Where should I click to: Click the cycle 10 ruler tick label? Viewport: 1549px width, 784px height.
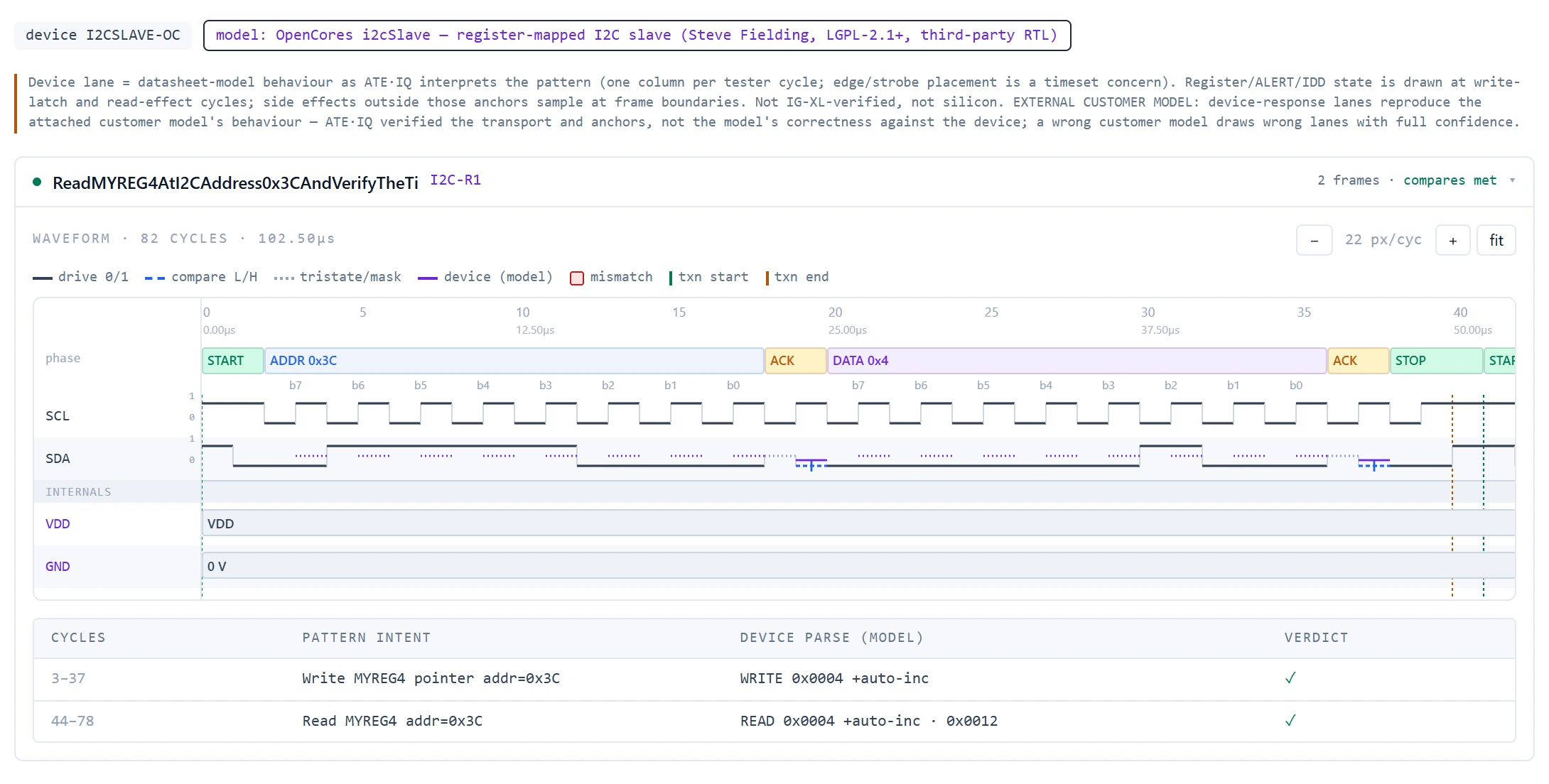(523, 312)
